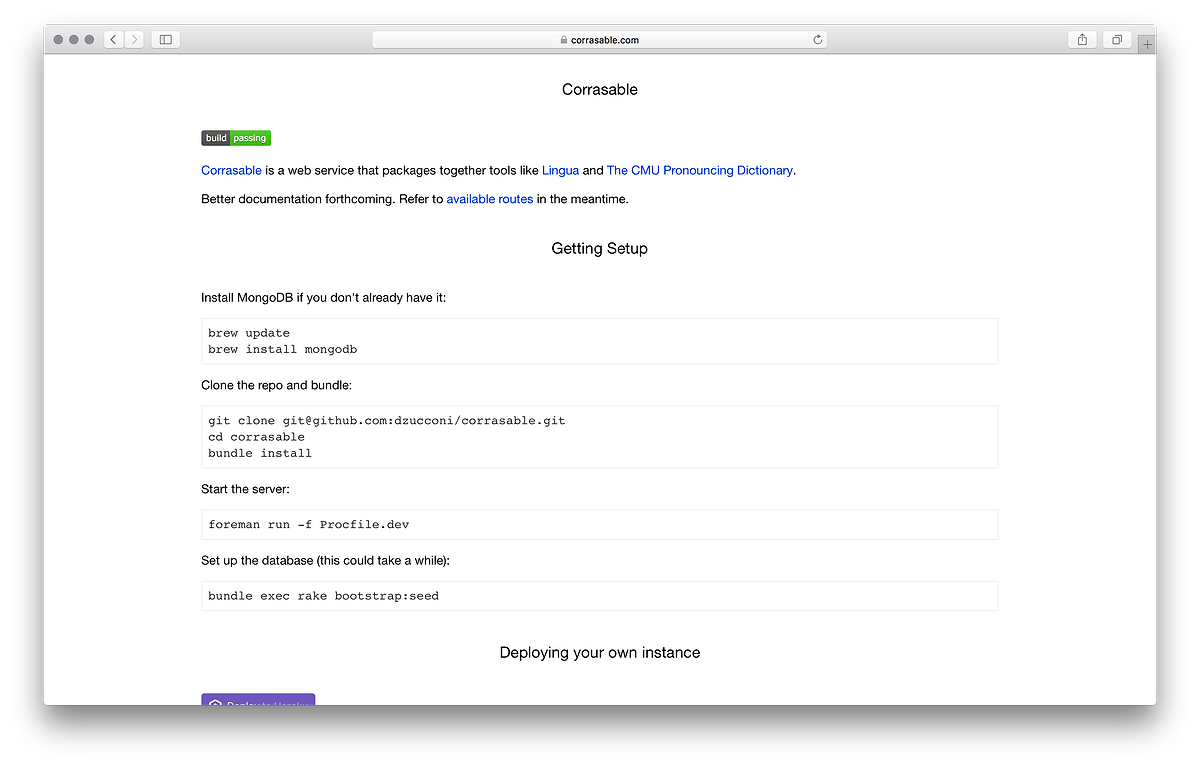Click the padlock icon in address bar
This screenshot has height=767, width=1200.
click(x=564, y=40)
